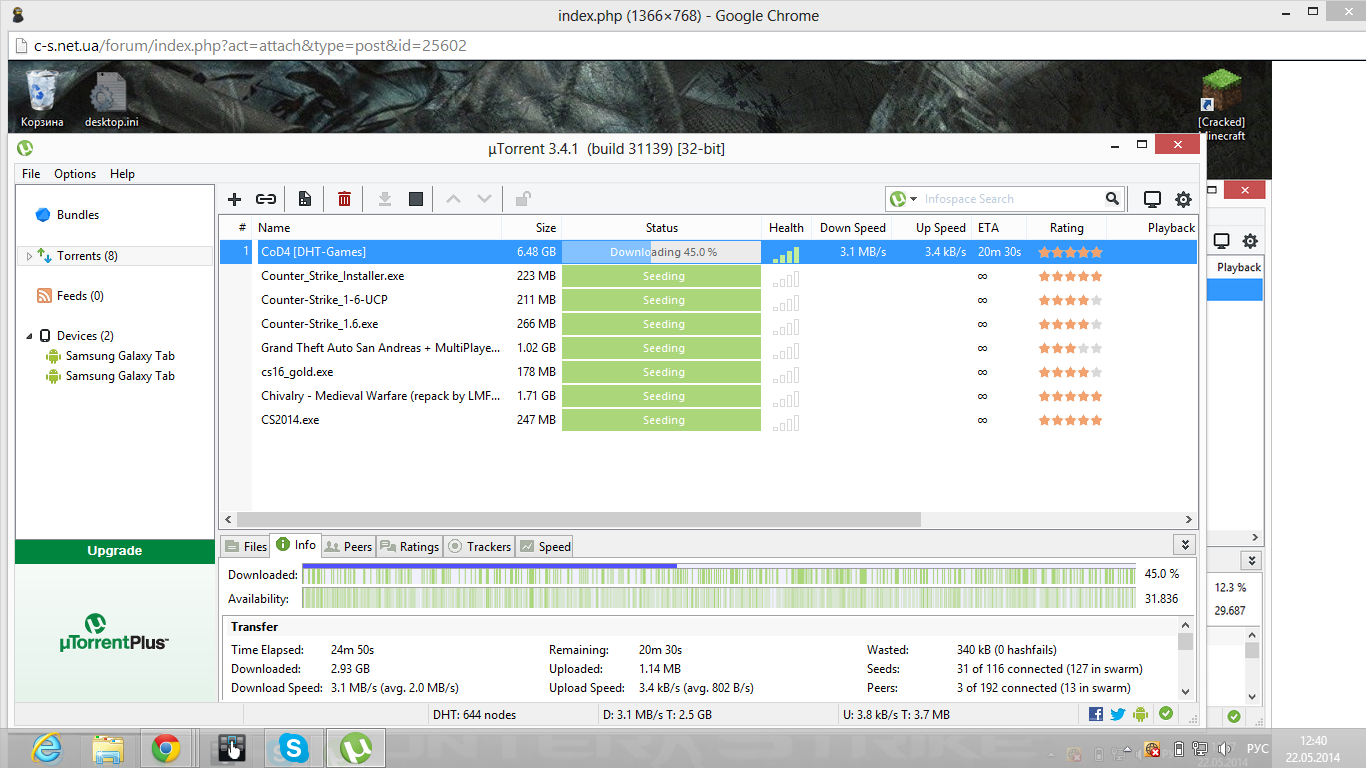This screenshot has height=768, width=1366.
Task: Select the desktop.ini file icon
Action: (111, 99)
